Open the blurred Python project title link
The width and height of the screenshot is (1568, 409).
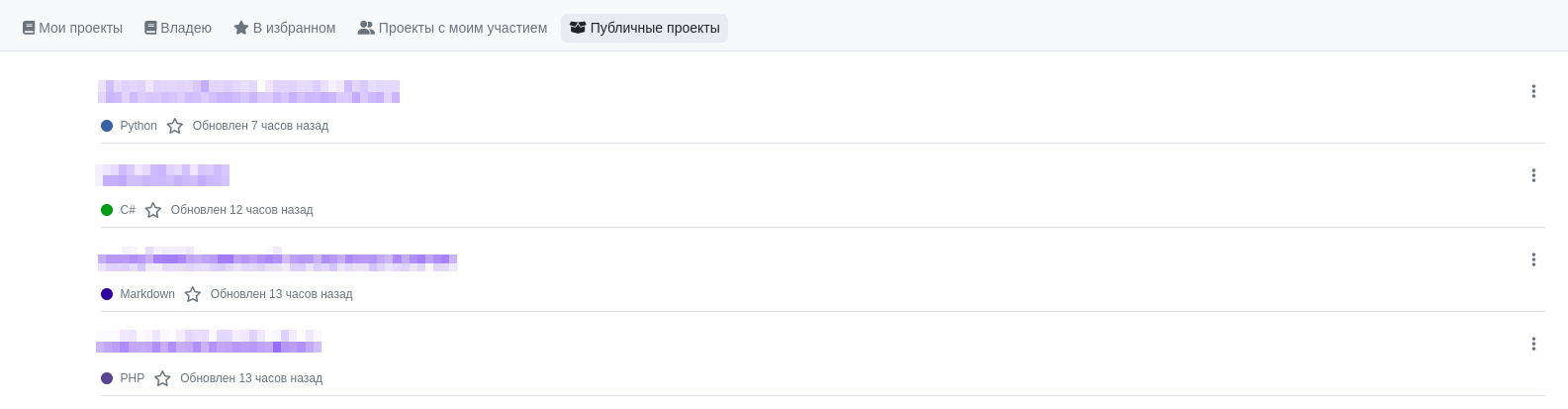[248, 91]
